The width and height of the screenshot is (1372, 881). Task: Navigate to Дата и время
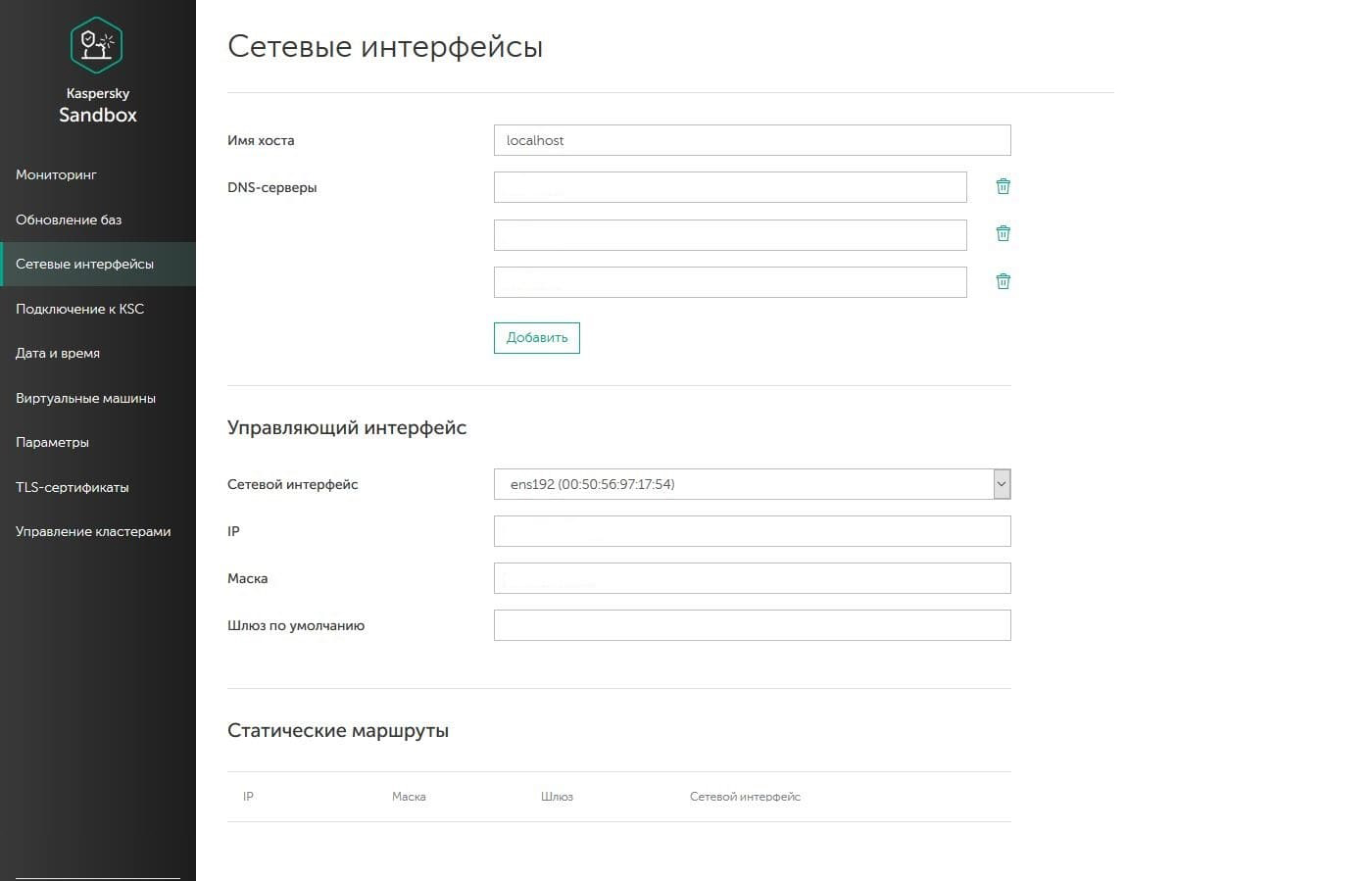[58, 353]
